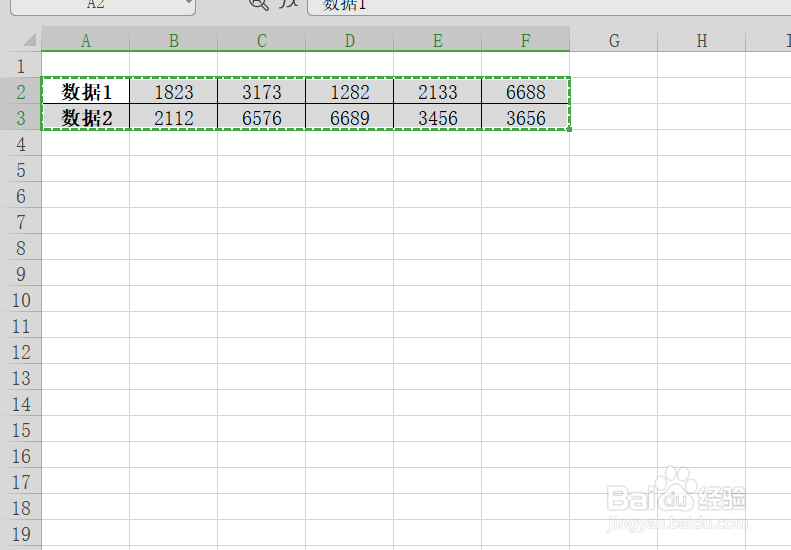The image size is (791, 550).
Task: Click cell with value 2133
Action: pos(437,91)
